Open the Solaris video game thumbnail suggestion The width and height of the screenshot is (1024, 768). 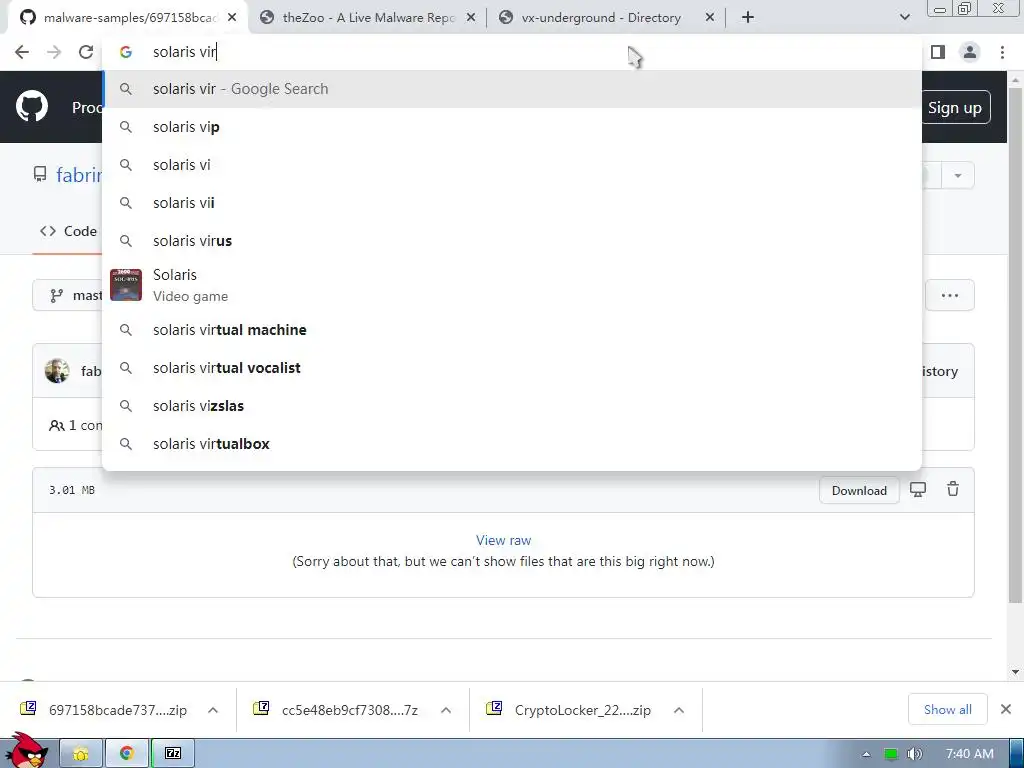(126, 285)
